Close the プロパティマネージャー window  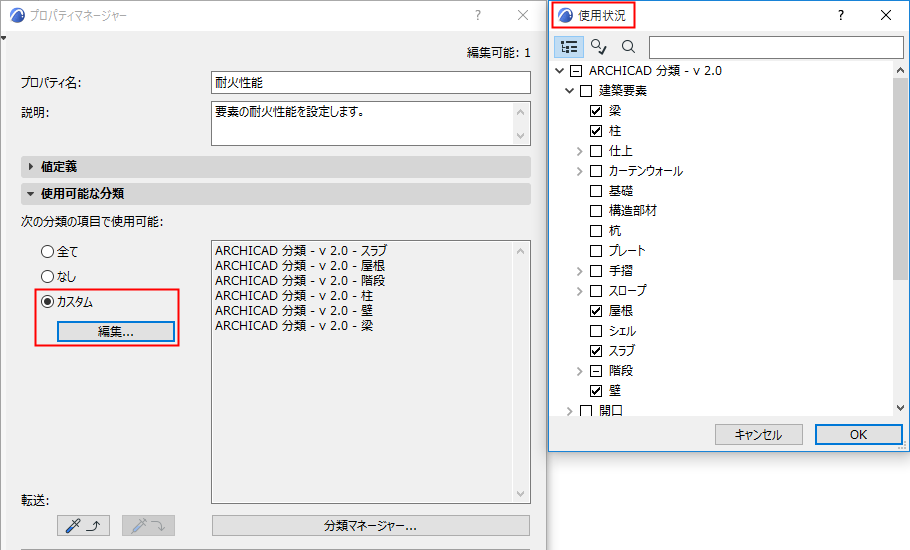click(x=523, y=16)
